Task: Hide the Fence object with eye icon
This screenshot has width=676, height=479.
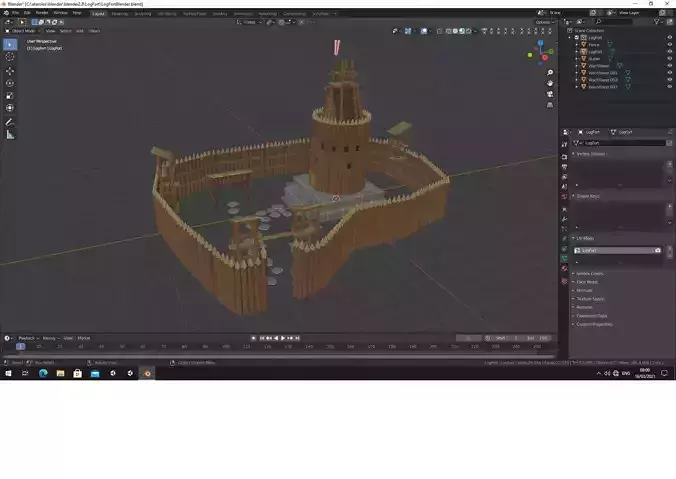Action: [x=670, y=44]
